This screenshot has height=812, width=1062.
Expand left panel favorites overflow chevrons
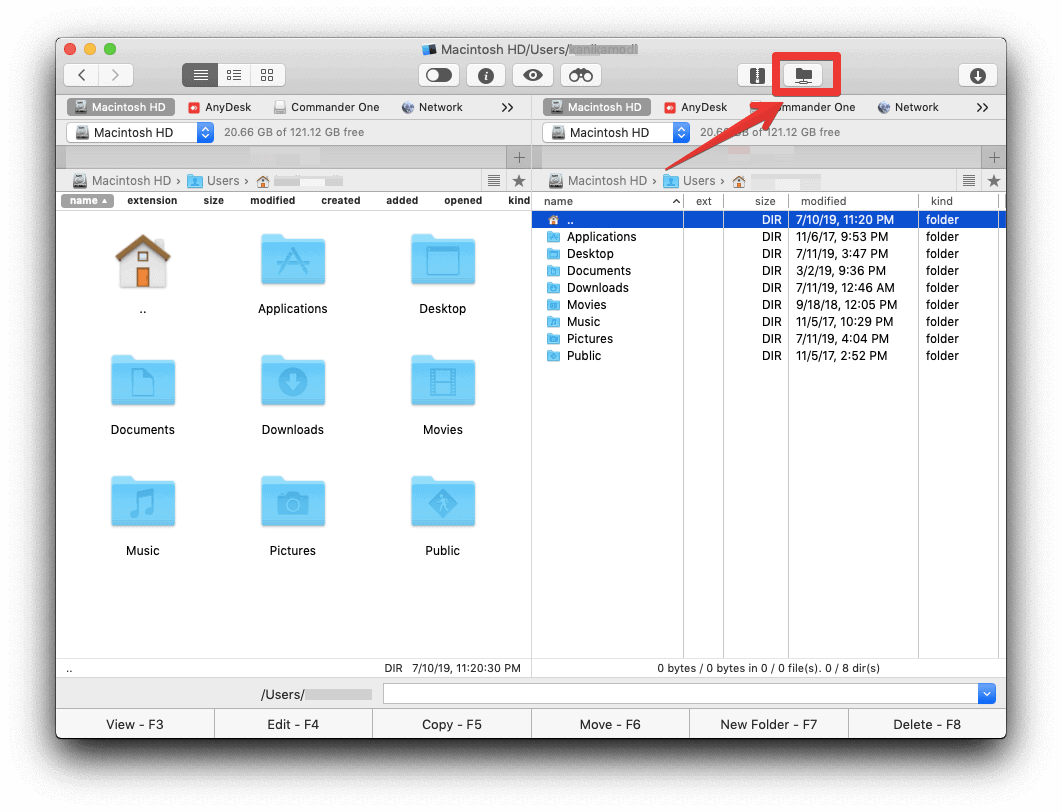[x=507, y=107]
